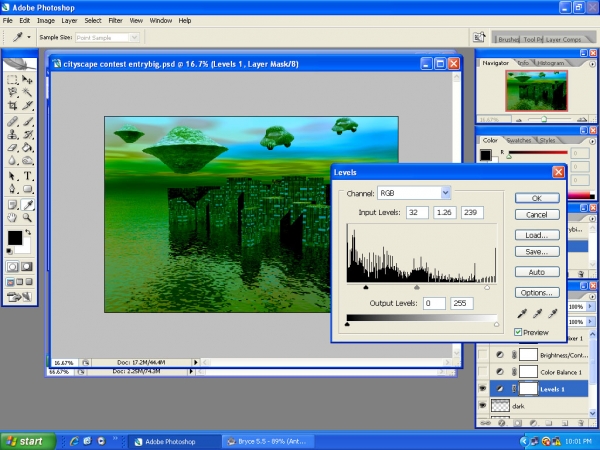Viewport: 600px width, 450px height.
Task: Select the Blur tool
Action: pyautogui.click(x=12, y=160)
